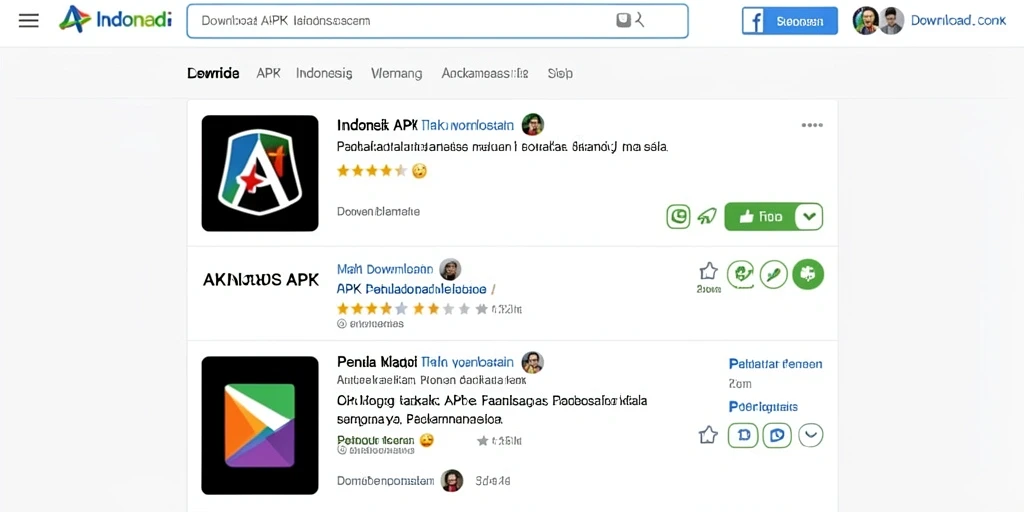Open the hamburger menu
This screenshot has height=512, width=1024.
pos(29,21)
